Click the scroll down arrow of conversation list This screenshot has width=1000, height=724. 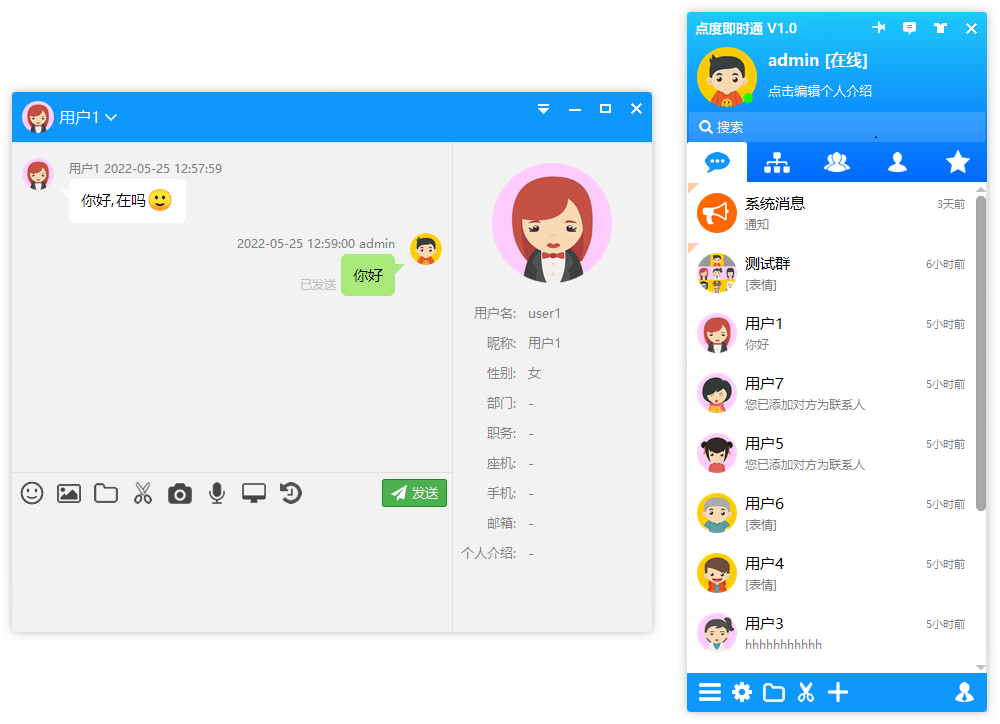[981, 667]
